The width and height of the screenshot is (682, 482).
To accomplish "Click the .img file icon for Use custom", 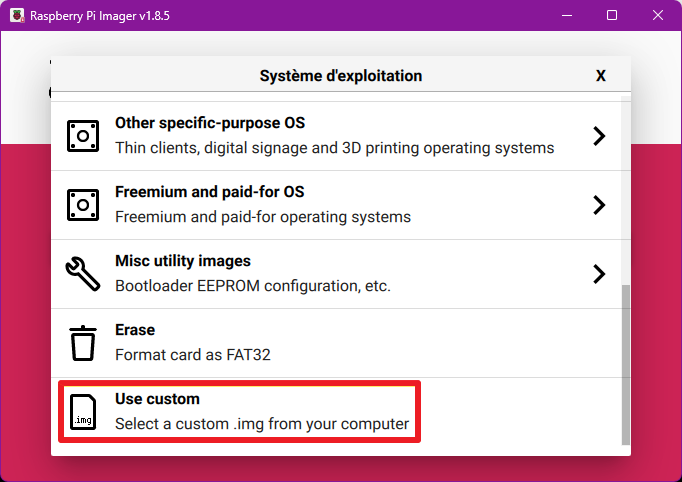I will pyautogui.click(x=83, y=412).
